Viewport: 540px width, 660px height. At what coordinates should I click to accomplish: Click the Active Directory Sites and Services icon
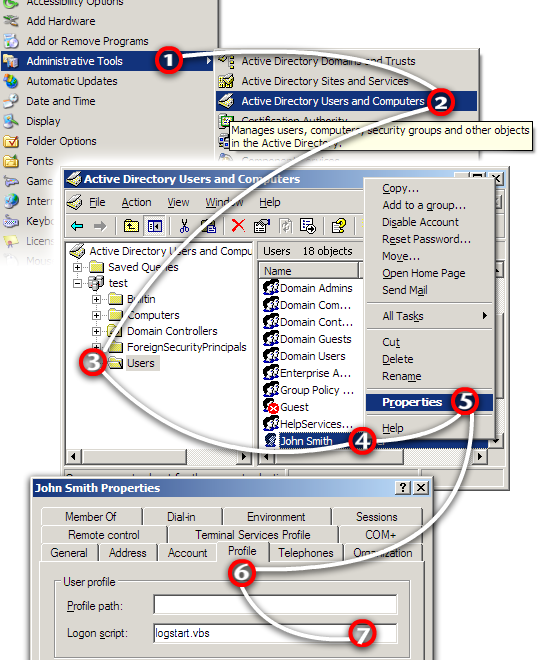point(226,81)
